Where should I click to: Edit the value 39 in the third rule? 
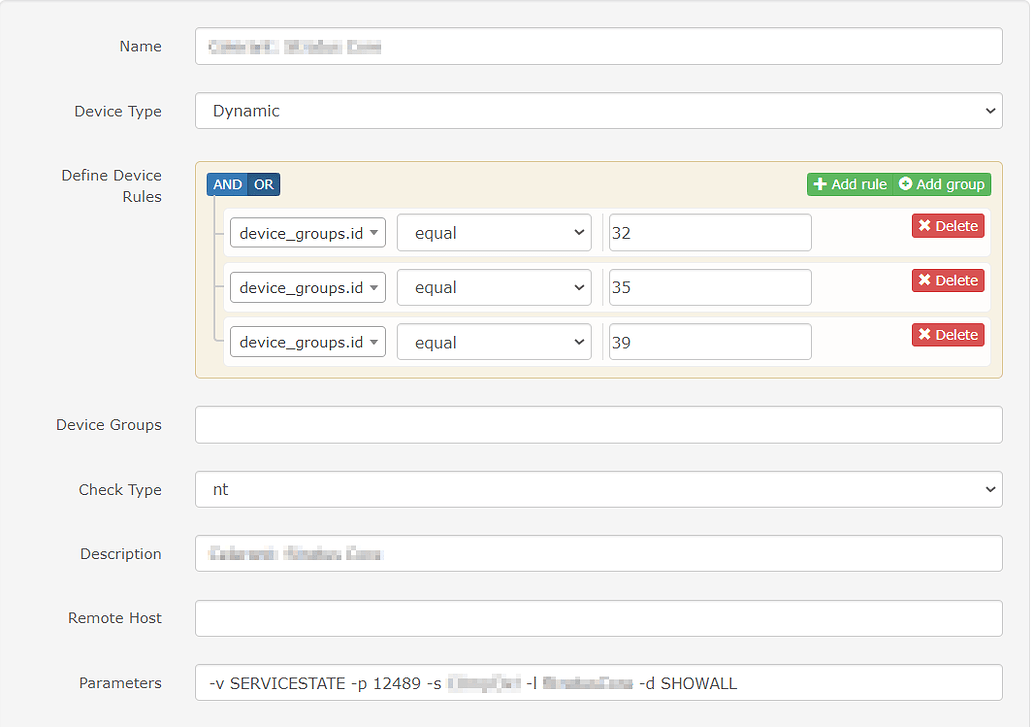pos(709,341)
